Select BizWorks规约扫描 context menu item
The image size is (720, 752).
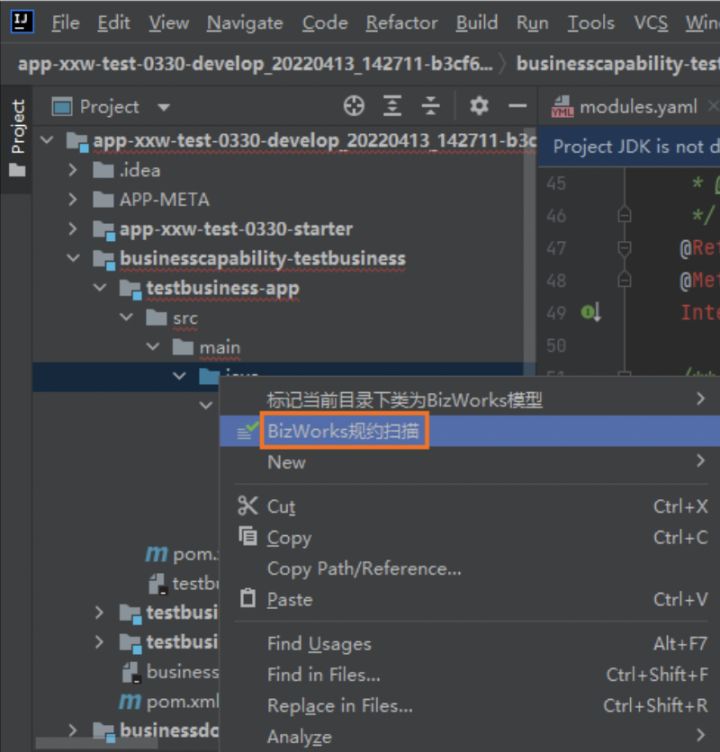(x=470, y=431)
